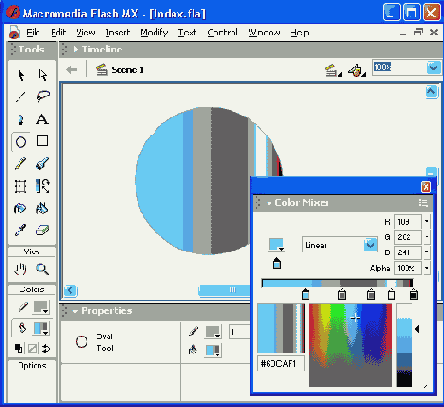Select the Paint Bucket tool
This screenshot has width=444, height=407.
[x=42, y=208]
